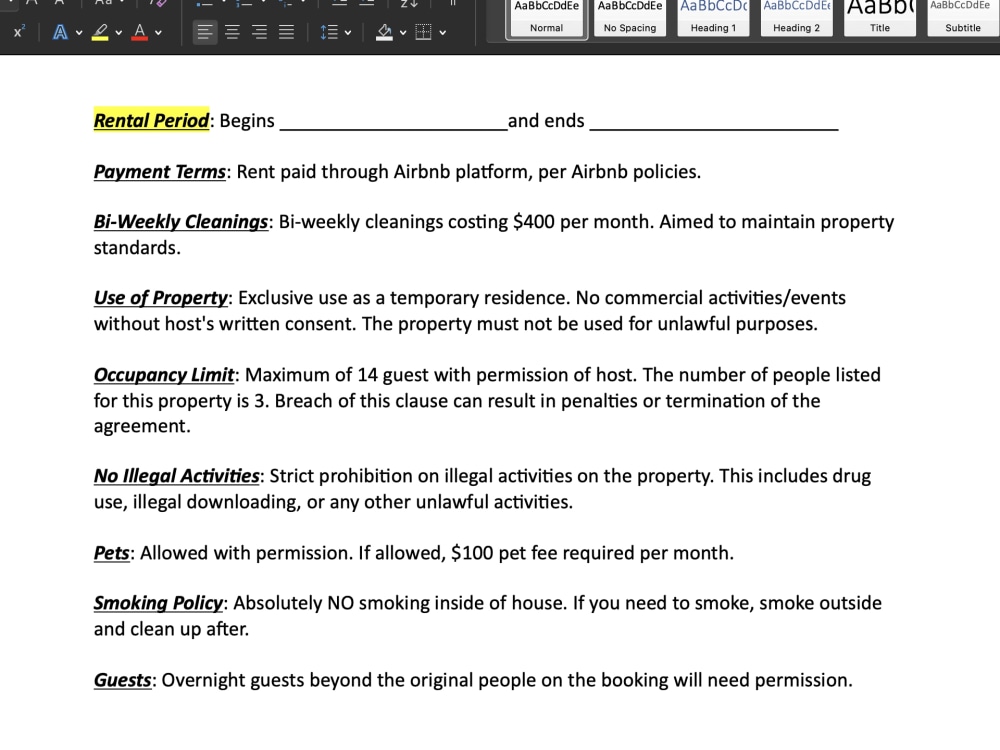Click the 'Occupancy Limit' heading
1000x750 pixels.
pos(164,375)
